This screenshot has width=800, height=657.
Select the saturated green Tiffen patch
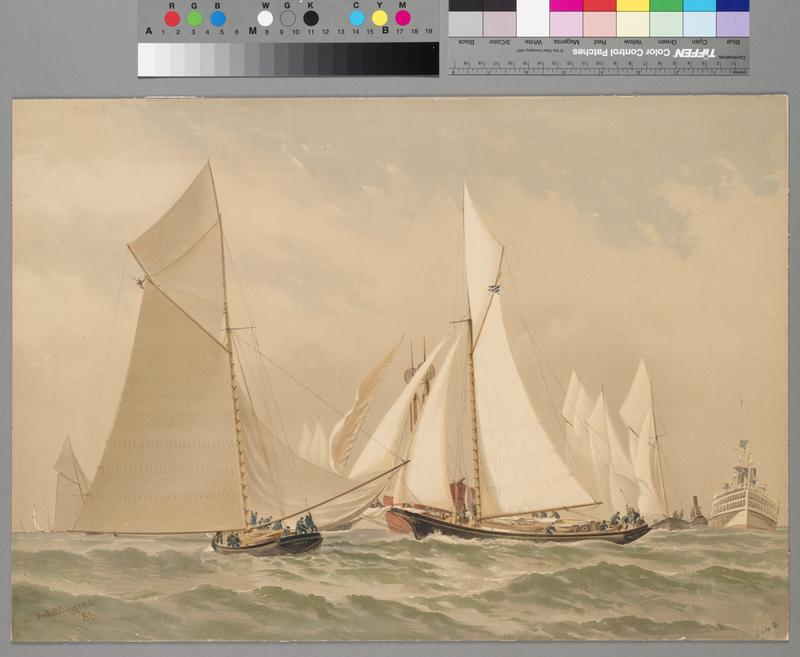(666, 5)
